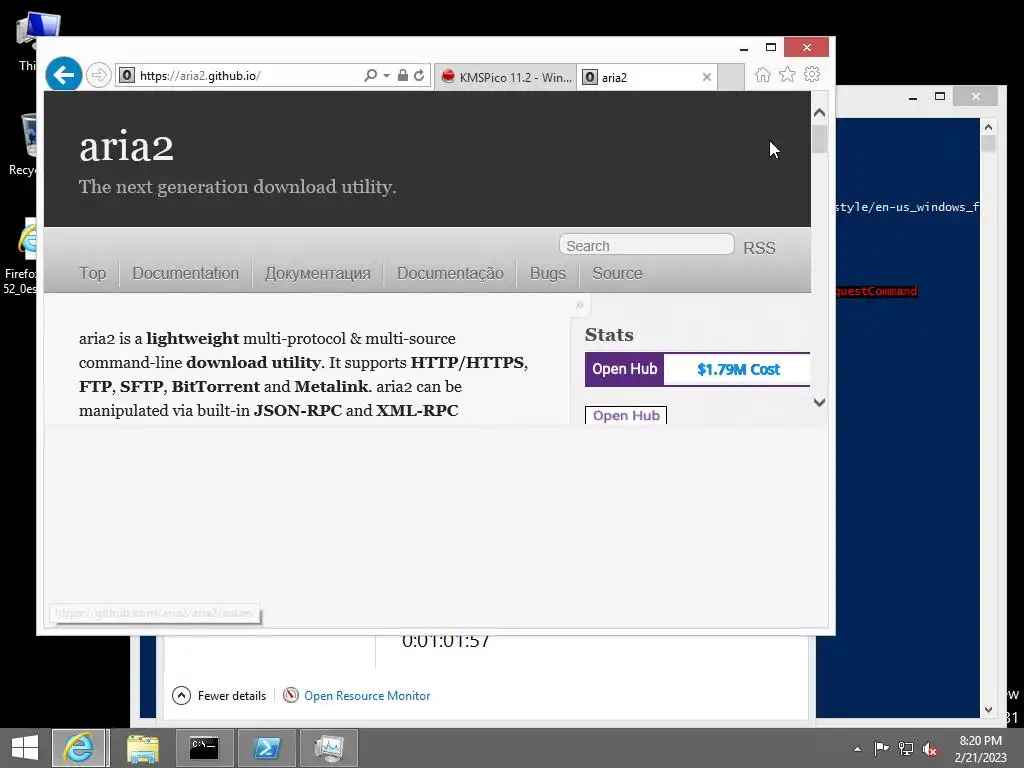Open the Windows Start button
This screenshot has width=1024, height=768.
coord(25,748)
